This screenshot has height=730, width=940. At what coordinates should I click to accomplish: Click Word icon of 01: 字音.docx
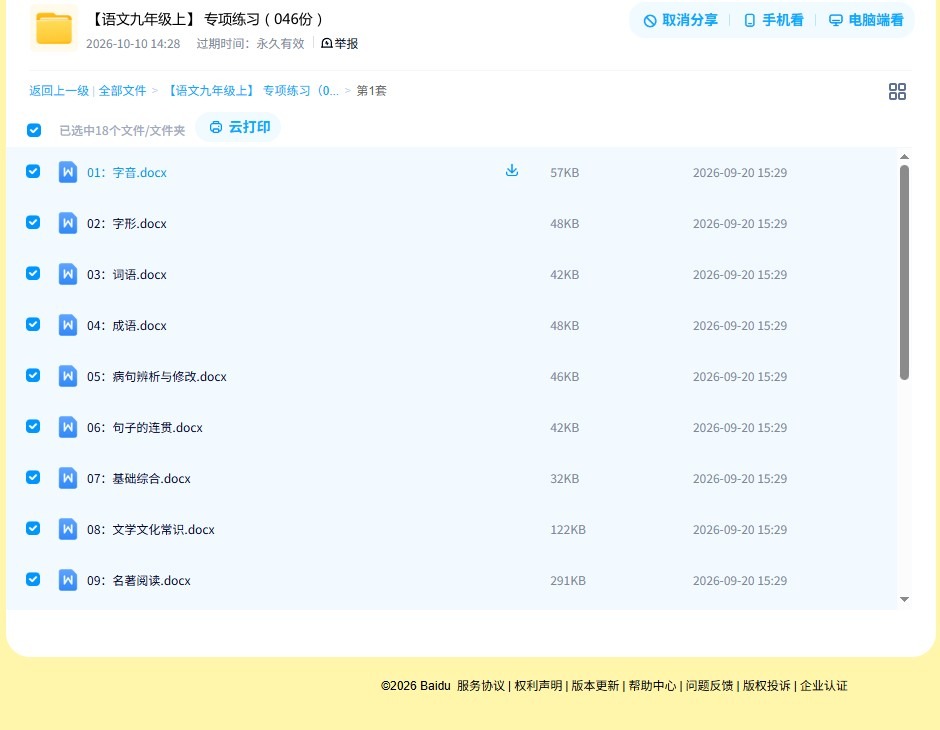pos(68,172)
